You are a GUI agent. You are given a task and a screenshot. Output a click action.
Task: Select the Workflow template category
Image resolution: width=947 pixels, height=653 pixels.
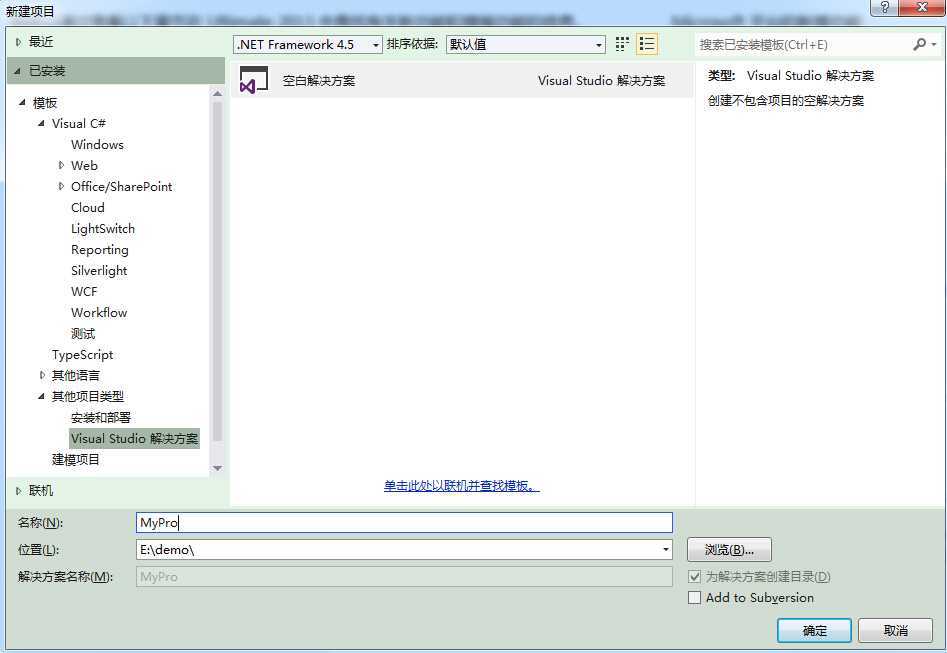pyautogui.click(x=99, y=312)
